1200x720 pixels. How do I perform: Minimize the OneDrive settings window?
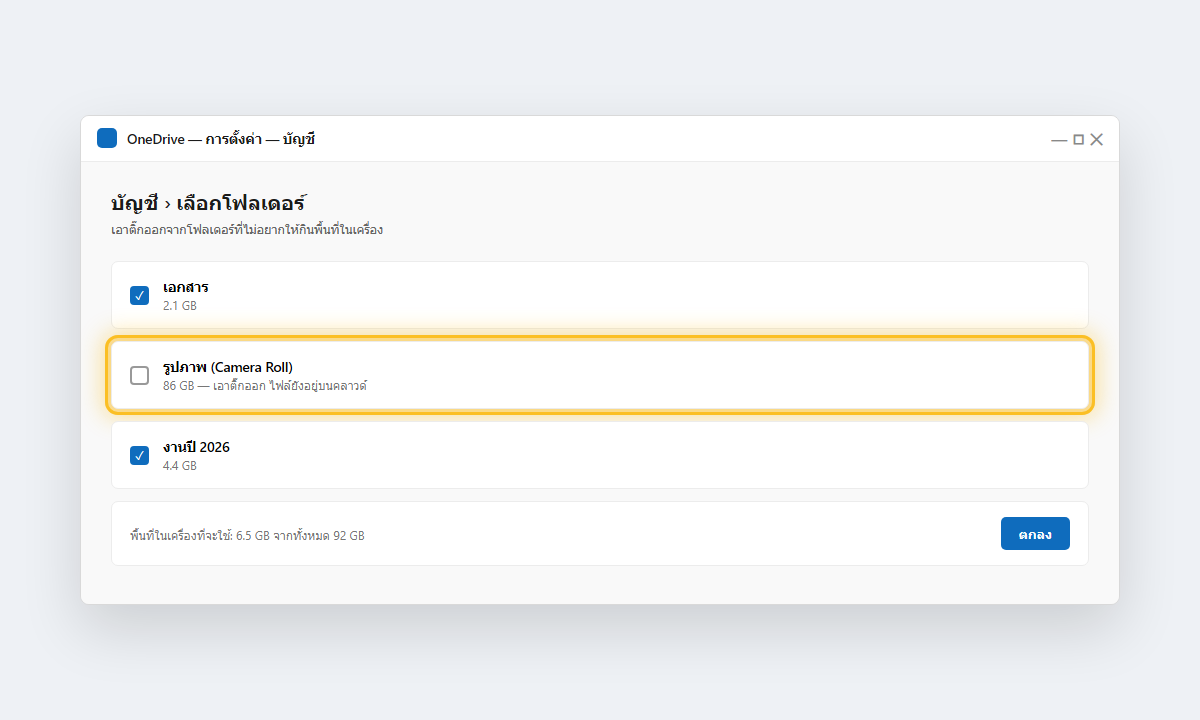[x=1059, y=140]
